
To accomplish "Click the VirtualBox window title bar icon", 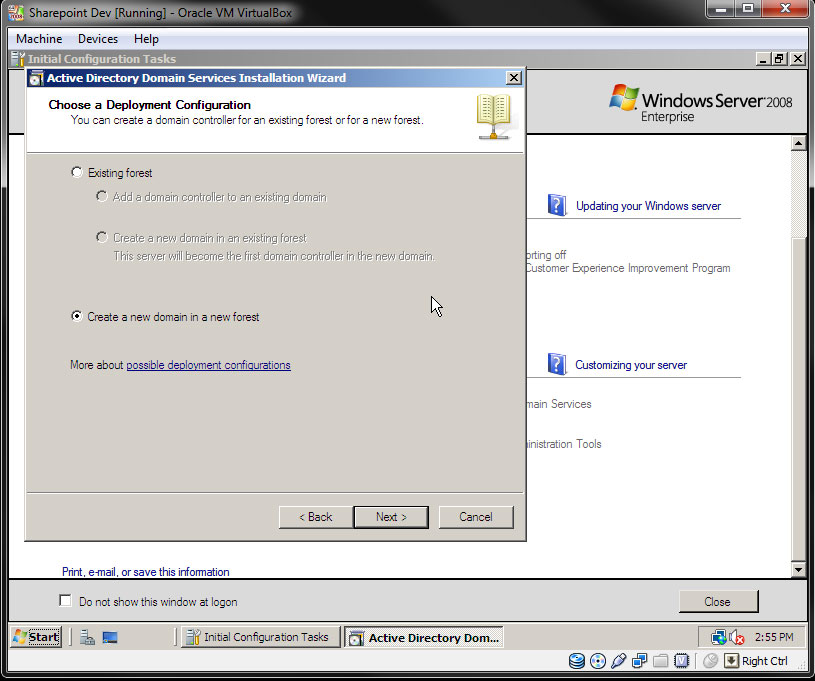I will [16, 12].
